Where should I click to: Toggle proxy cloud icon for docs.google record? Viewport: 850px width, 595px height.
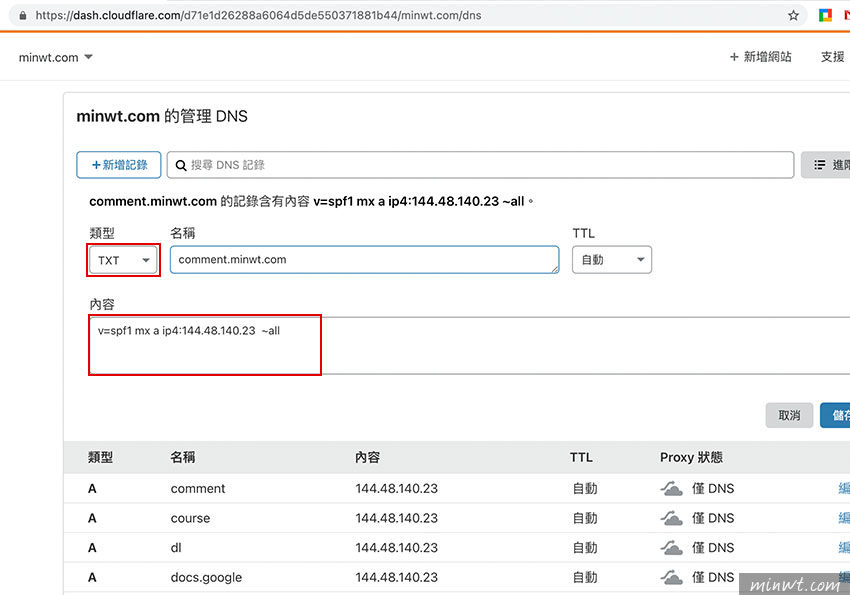(671, 578)
